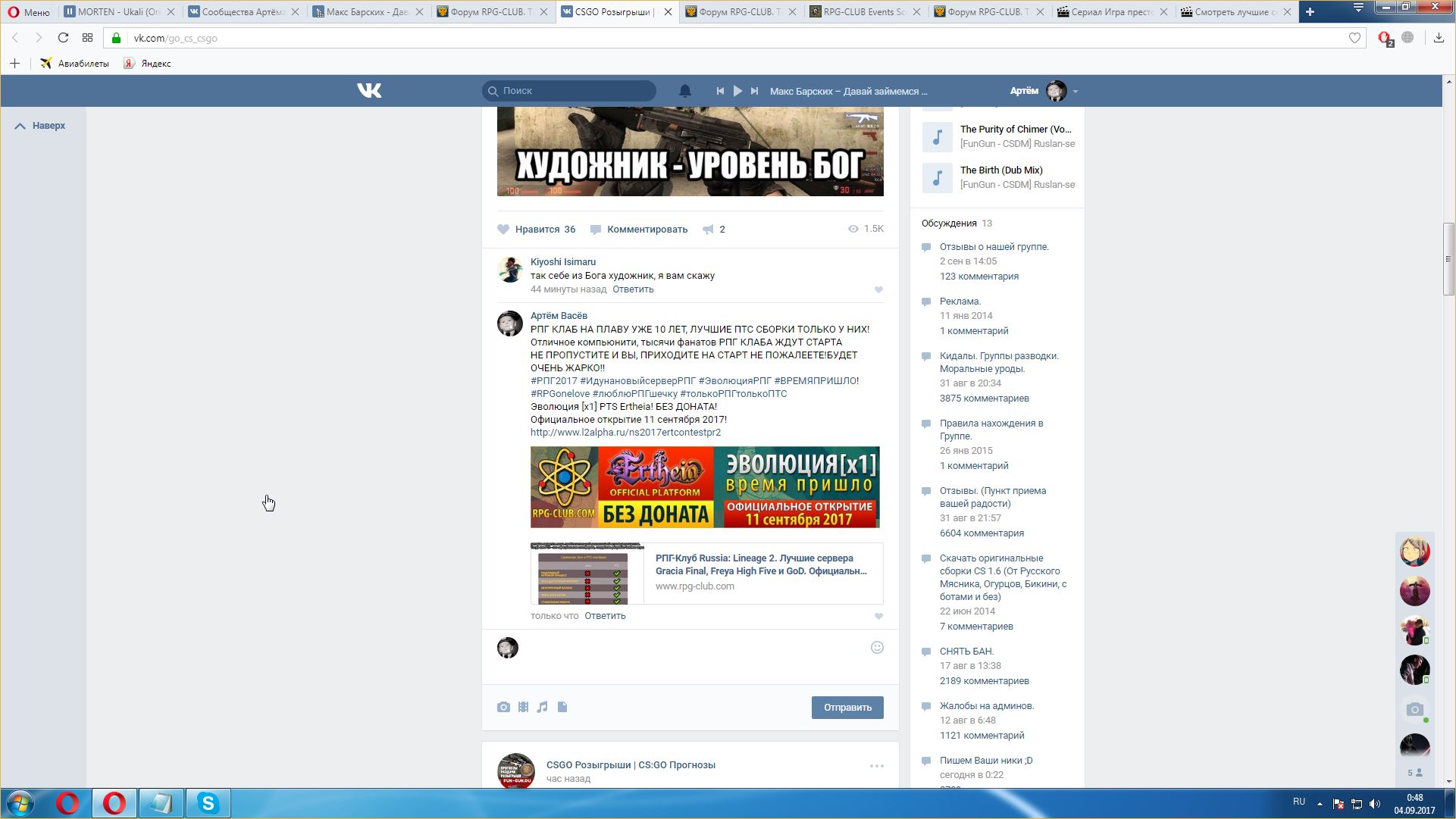Open Opera downloads arrow icon
This screenshot has width=1456, height=819.
[1439, 38]
